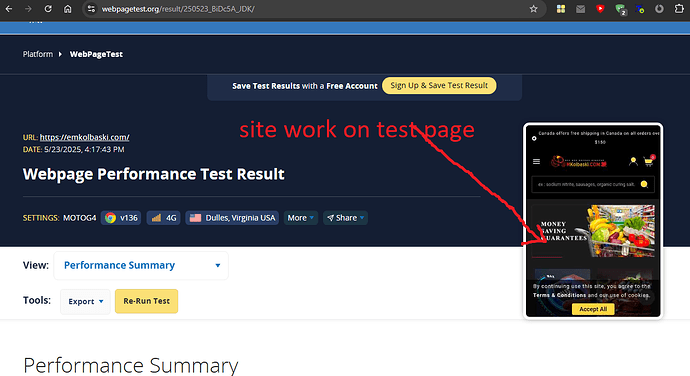Open the mail extension icon
This screenshot has height=376, width=690.
coord(580,9)
